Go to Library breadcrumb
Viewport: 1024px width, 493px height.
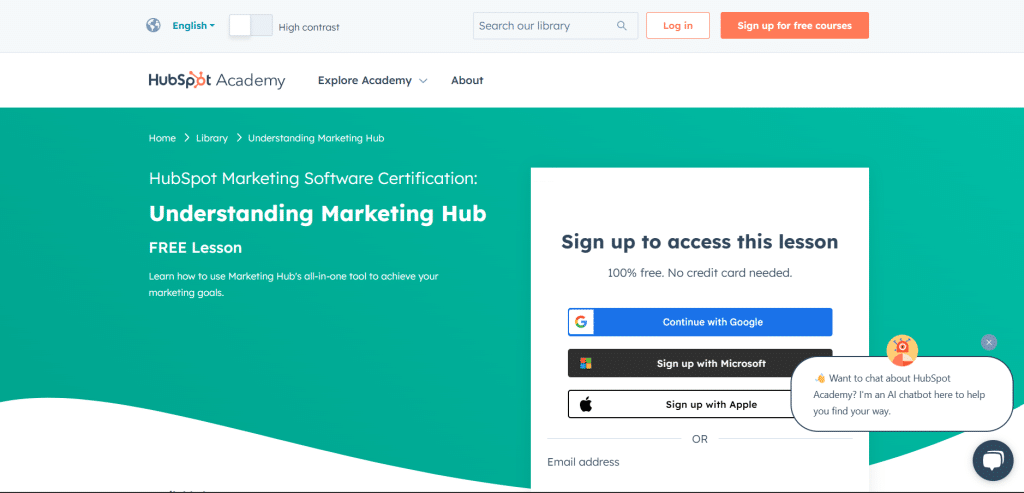pyautogui.click(x=212, y=138)
